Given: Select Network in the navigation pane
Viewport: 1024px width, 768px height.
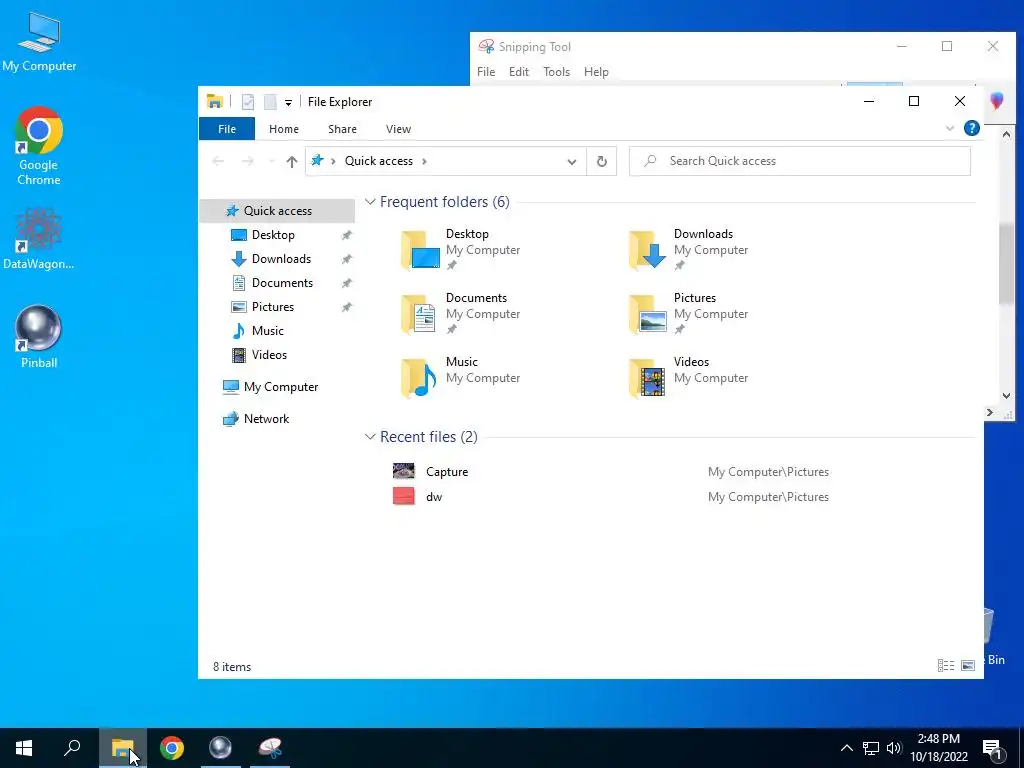Looking at the screenshot, I should [x=266, y=419].
